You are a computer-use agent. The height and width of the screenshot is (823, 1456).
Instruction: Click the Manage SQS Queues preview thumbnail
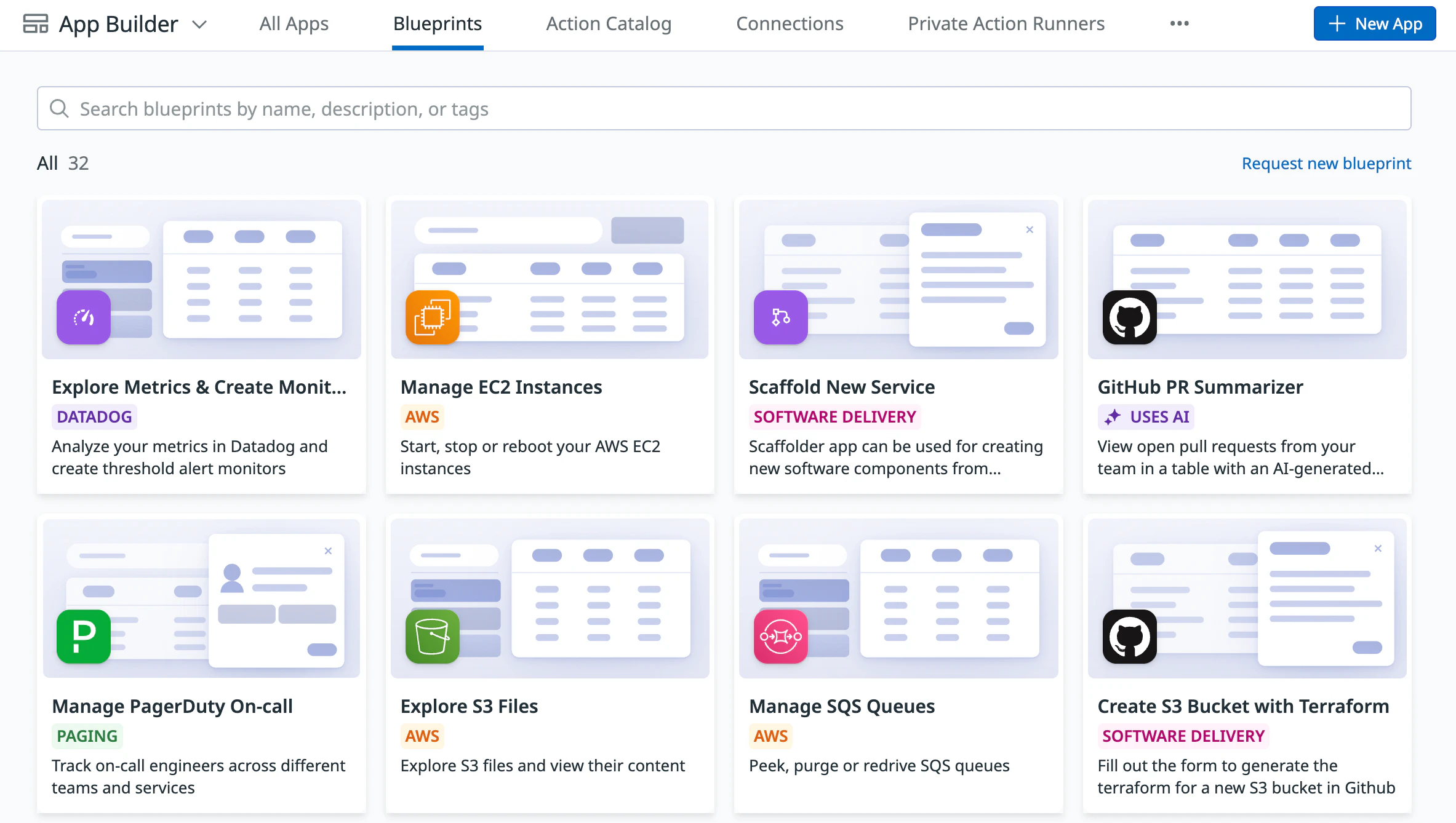pos(898,598)
